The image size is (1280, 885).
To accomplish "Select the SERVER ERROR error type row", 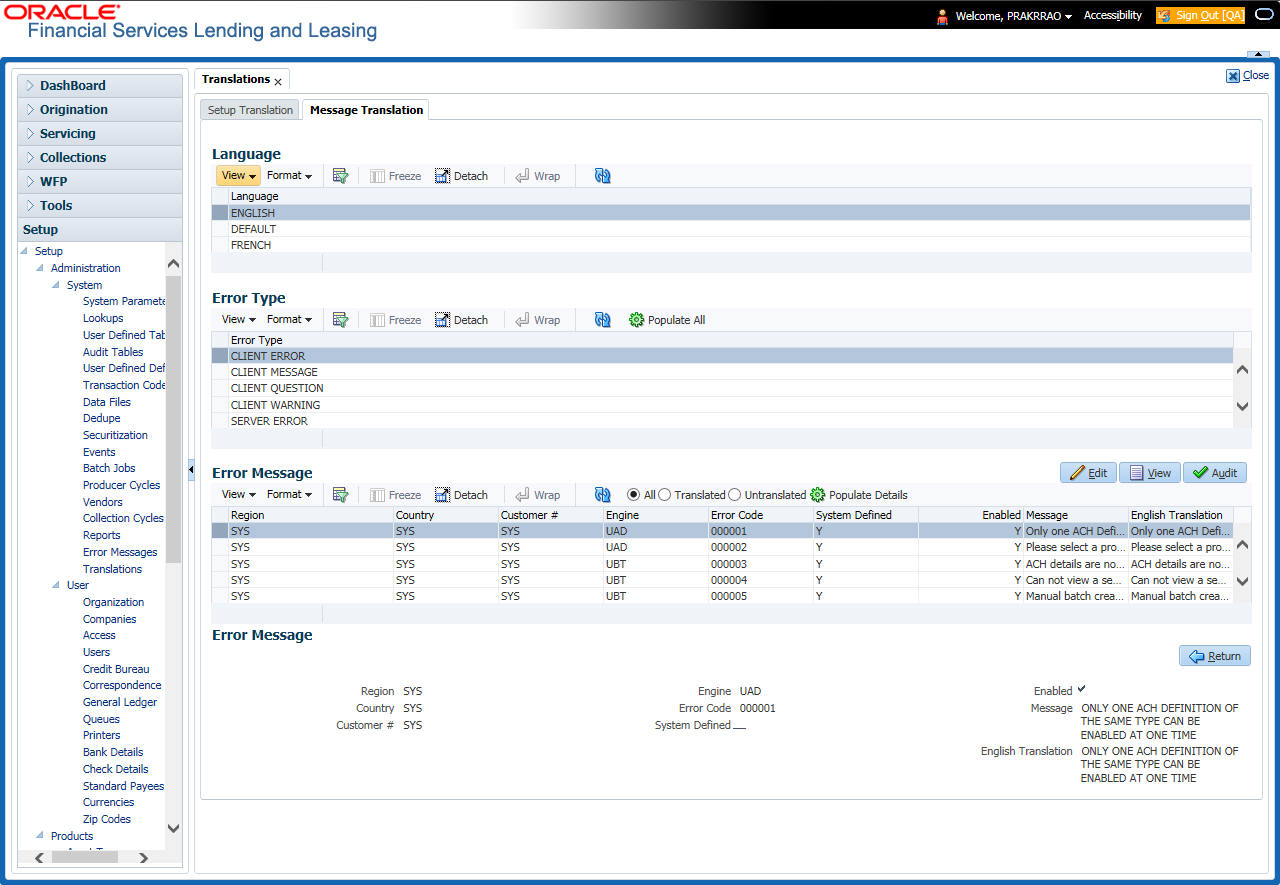I will [722, 421].
